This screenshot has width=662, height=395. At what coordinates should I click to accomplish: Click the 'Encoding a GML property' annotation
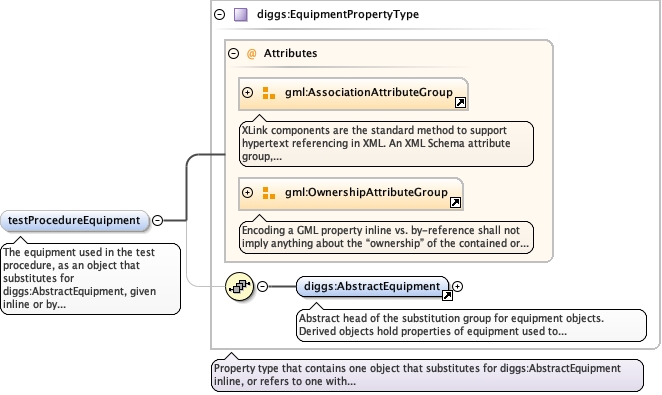[x=386, y=237]
